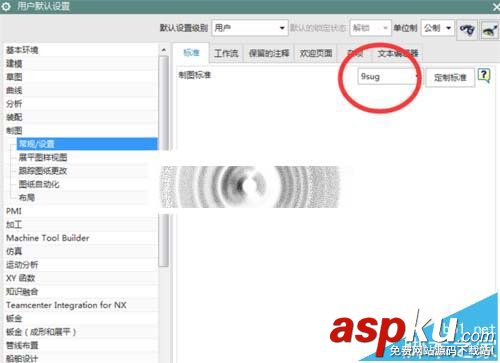Select 分析 in the category list

point(81,104)
